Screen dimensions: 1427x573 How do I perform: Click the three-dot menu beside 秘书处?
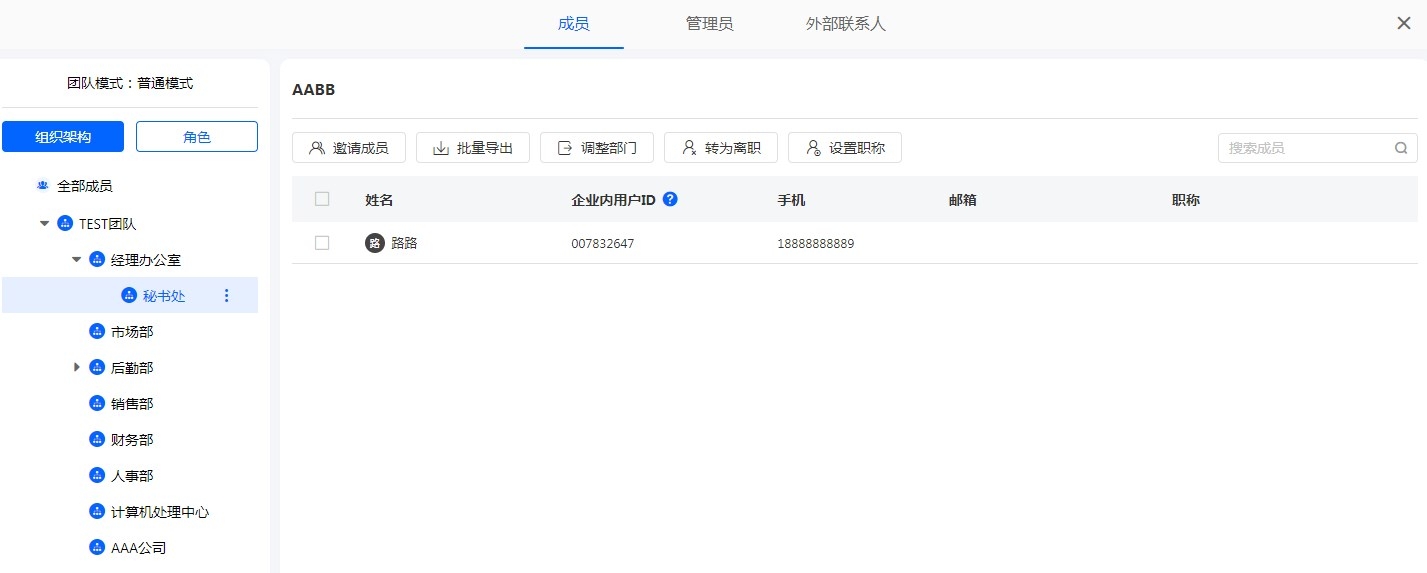226,296
